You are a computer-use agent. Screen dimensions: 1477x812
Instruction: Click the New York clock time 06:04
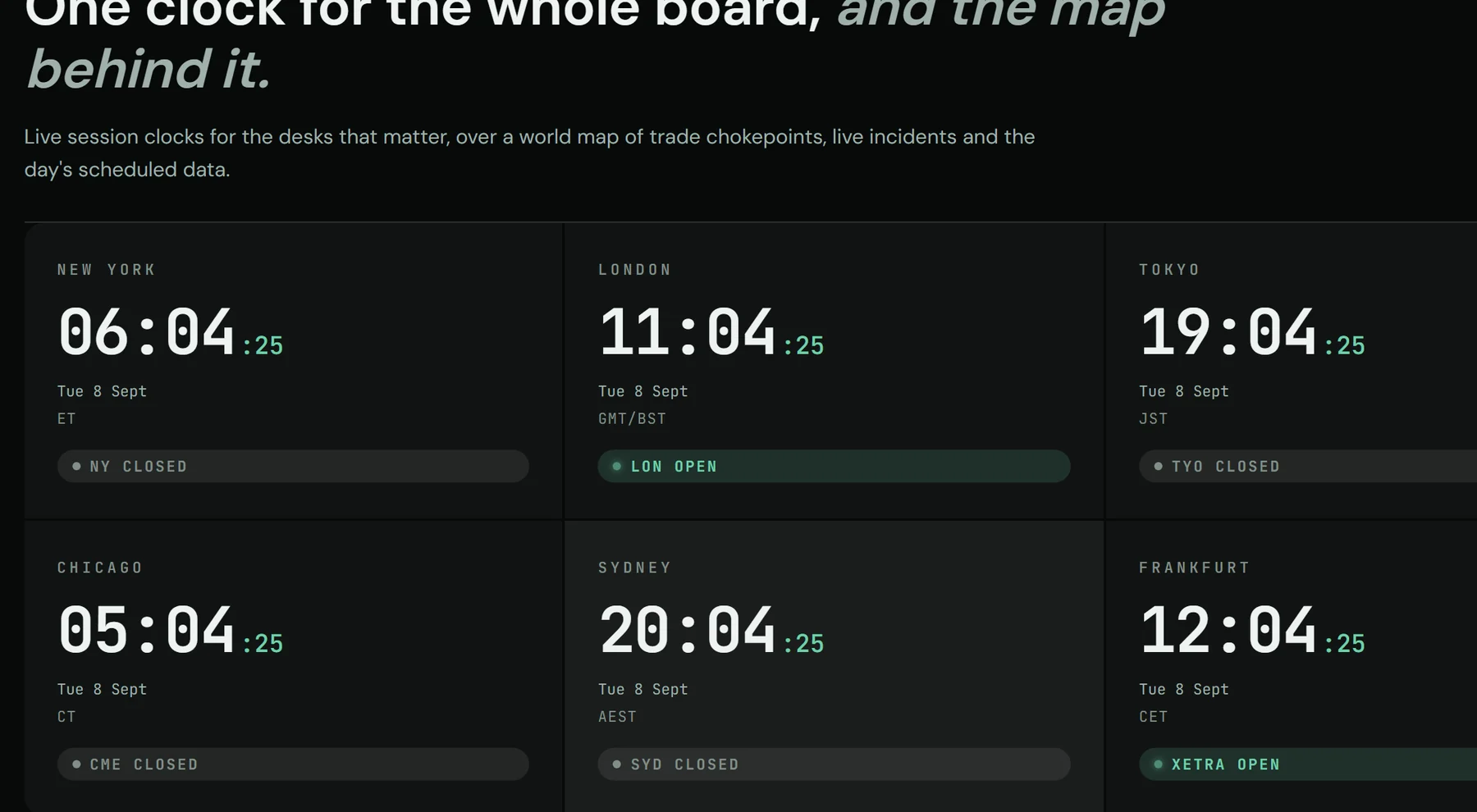coord(146,332)
